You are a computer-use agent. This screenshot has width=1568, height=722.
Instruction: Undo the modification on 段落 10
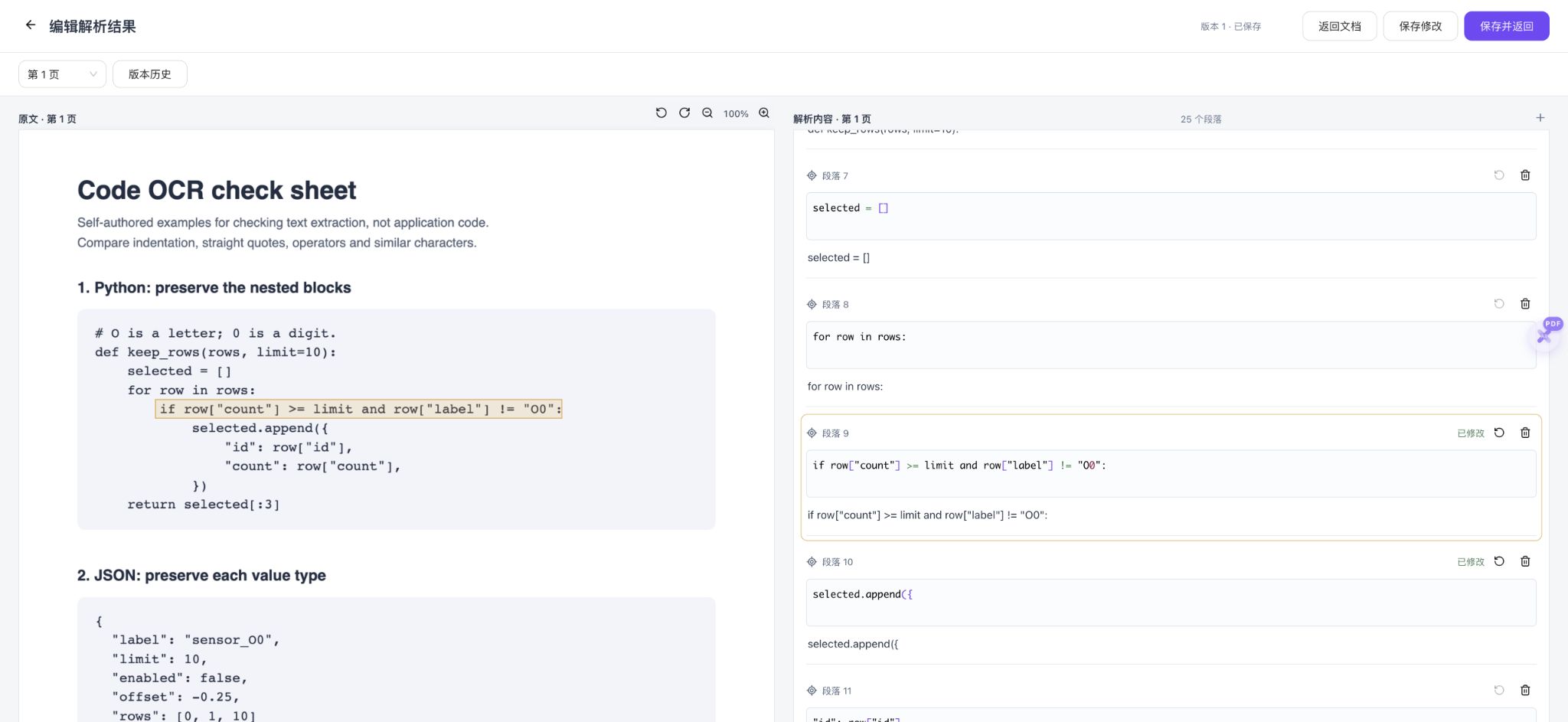[x=1499, y=561]
